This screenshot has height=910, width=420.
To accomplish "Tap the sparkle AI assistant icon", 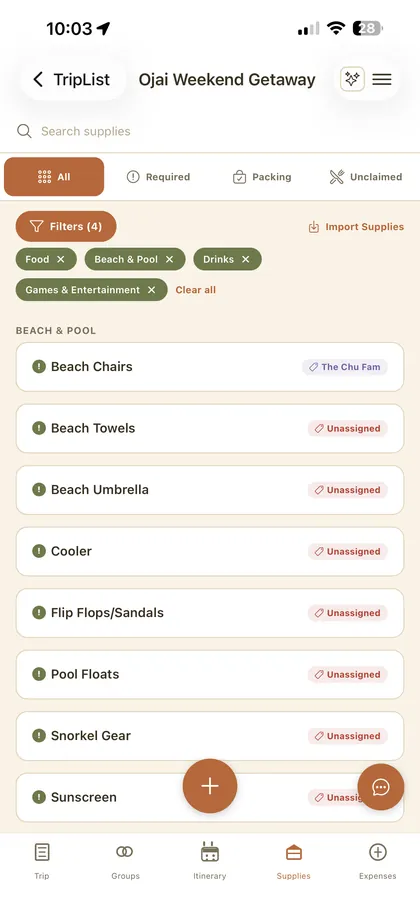I will click(352, 80).
